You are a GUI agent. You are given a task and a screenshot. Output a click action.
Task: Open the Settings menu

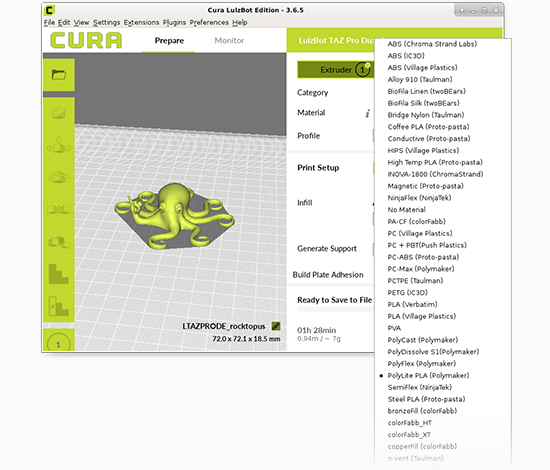pyautogui.click(x=106, y=22)
